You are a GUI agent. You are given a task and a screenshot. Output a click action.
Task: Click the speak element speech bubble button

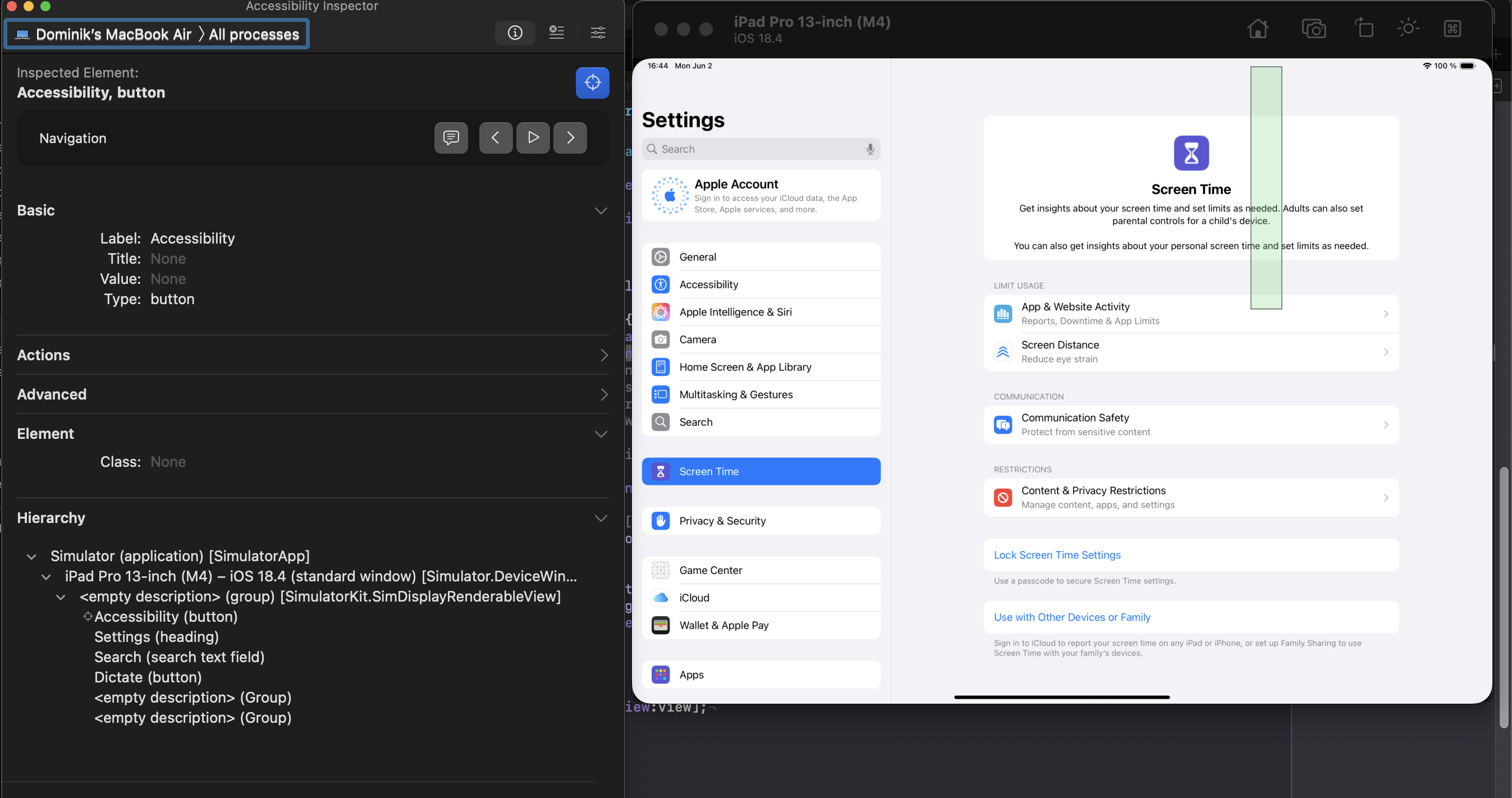[x=451, y=138]
